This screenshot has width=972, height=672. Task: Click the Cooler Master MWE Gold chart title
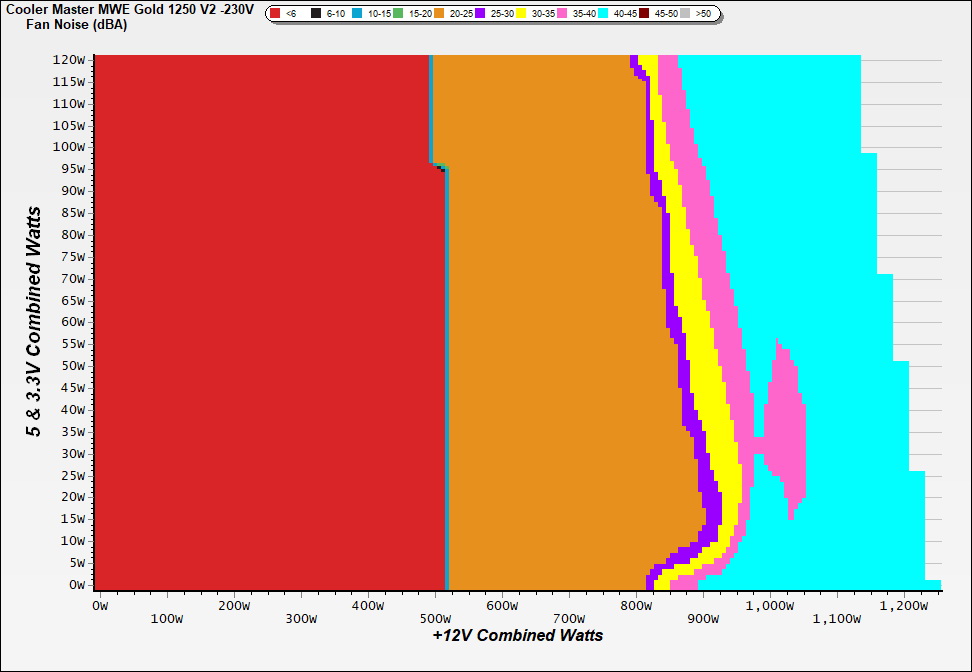click(x=130, y=9)
